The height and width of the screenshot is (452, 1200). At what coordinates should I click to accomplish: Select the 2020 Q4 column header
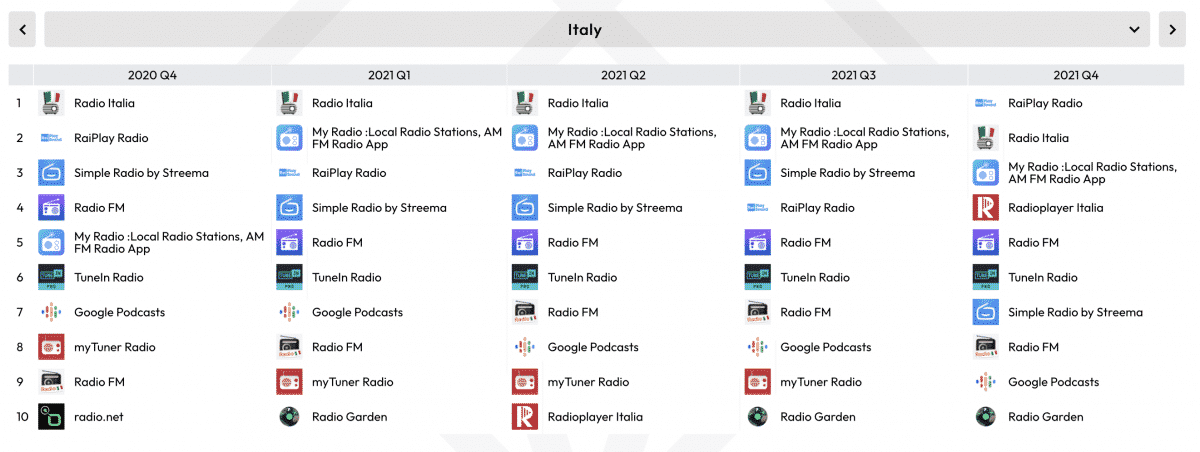(x=152, y=75)
